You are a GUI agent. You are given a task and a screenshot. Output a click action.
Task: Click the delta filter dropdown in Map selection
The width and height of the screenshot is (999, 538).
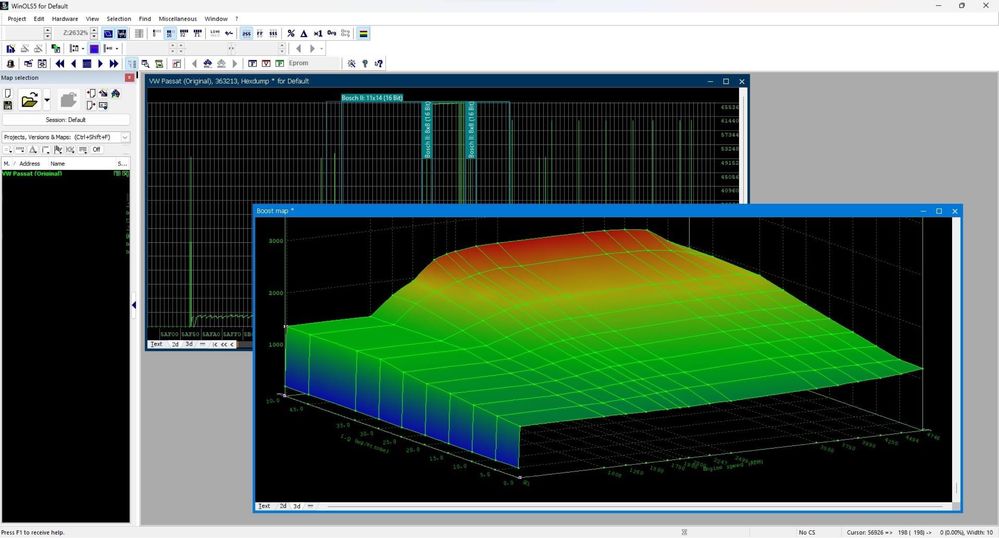pyautogui.click(x=33, y=150)
